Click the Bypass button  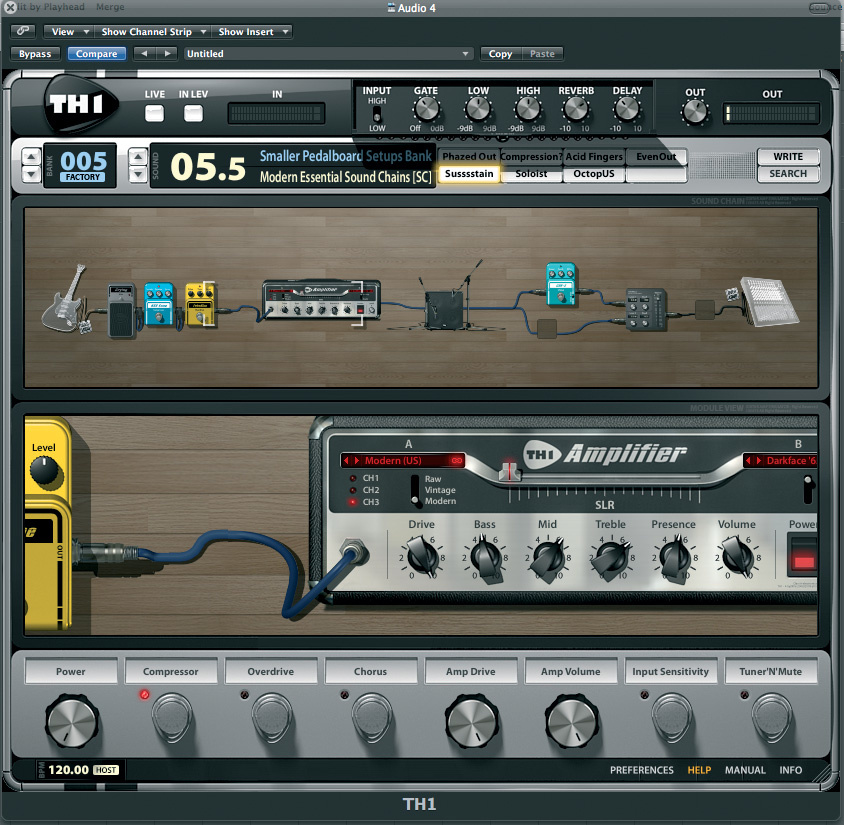35,54
